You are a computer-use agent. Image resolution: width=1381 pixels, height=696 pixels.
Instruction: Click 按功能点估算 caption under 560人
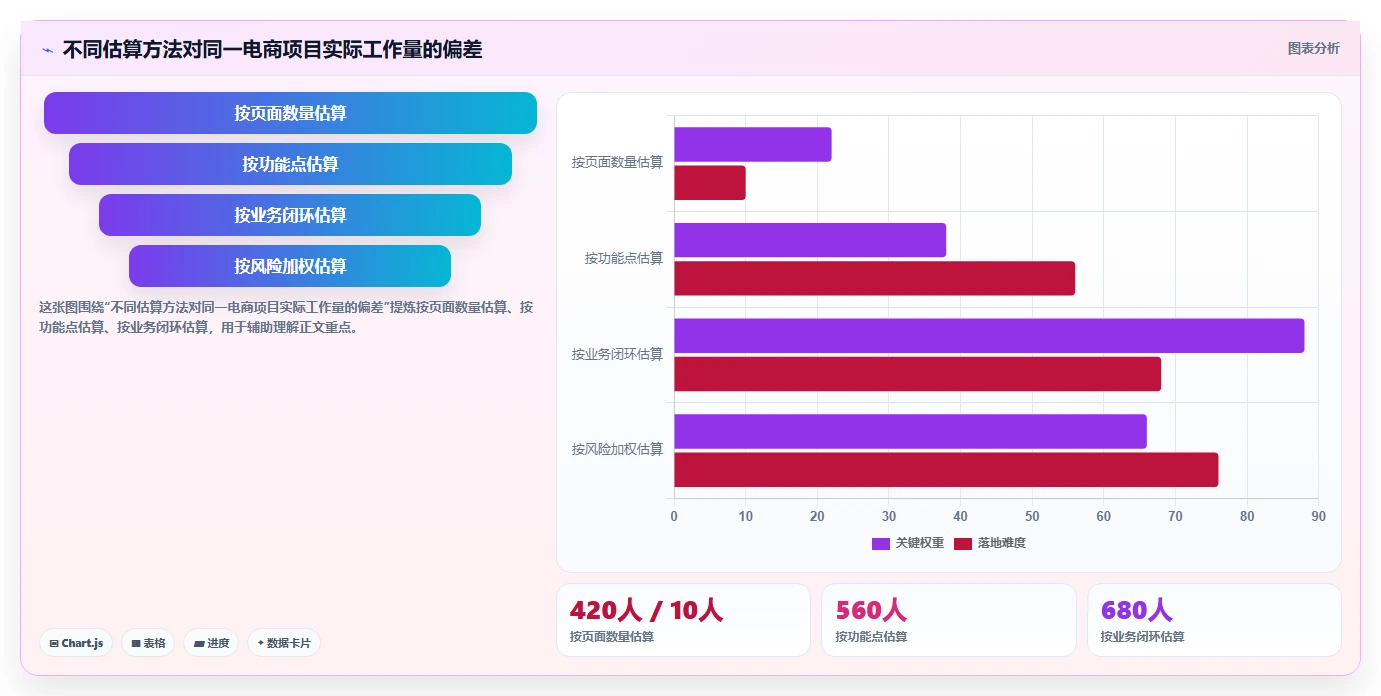pos(871,636)
